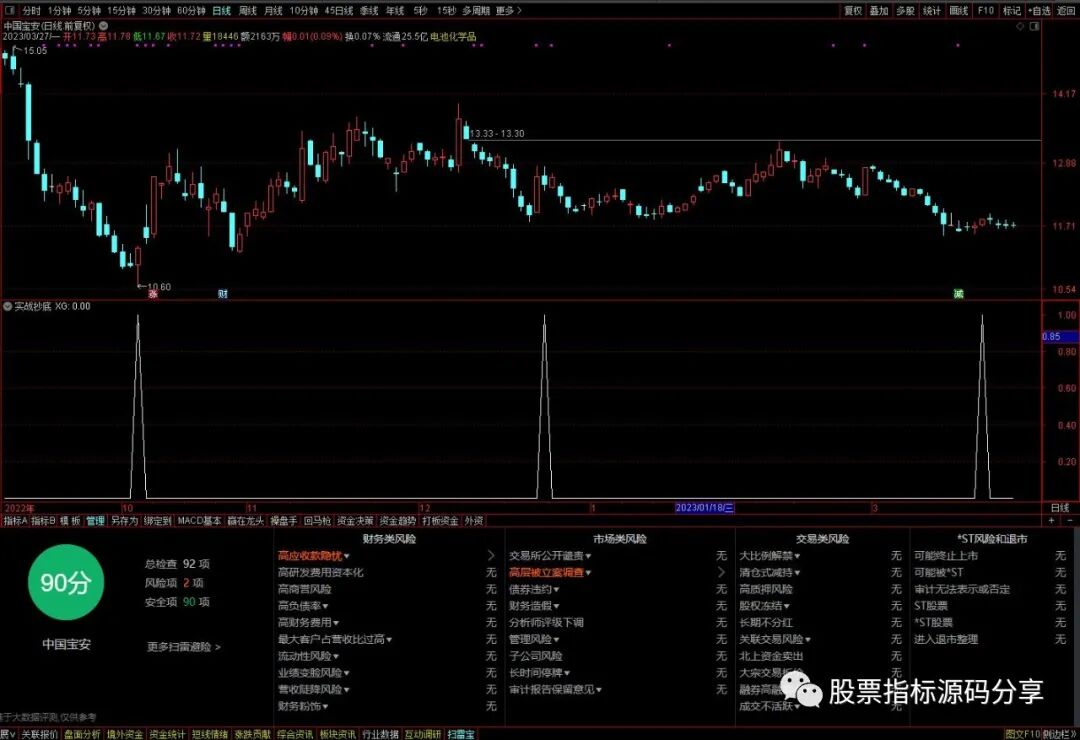Add stock via +自选 button

tap(1039, 10)
